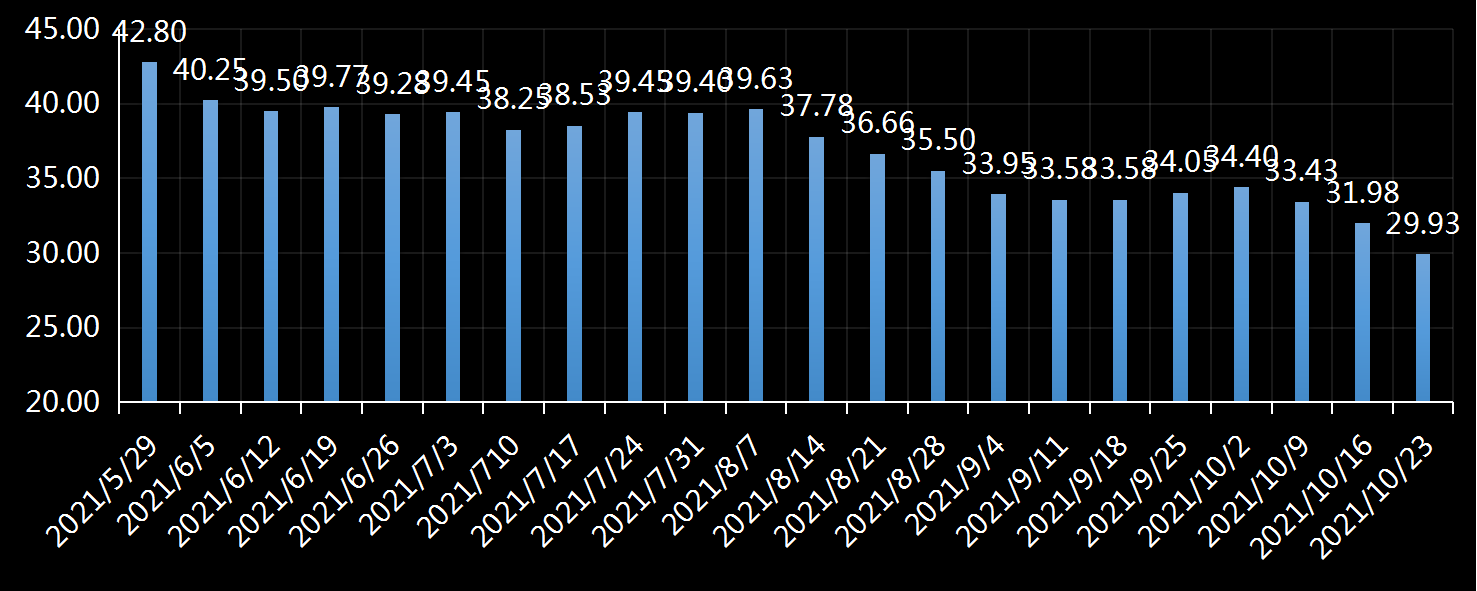1477x591 pixels.
Task: Click the 45.00 y-axis label
Action: 62,30
